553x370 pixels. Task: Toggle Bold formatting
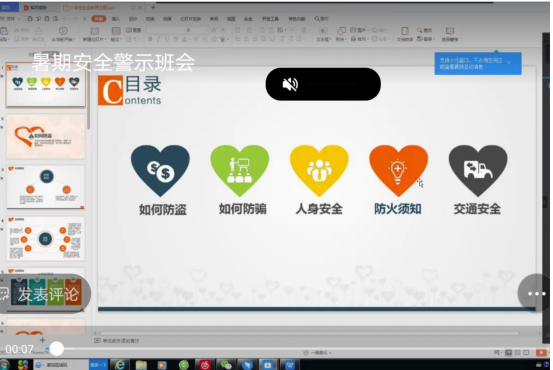point(150,39)
